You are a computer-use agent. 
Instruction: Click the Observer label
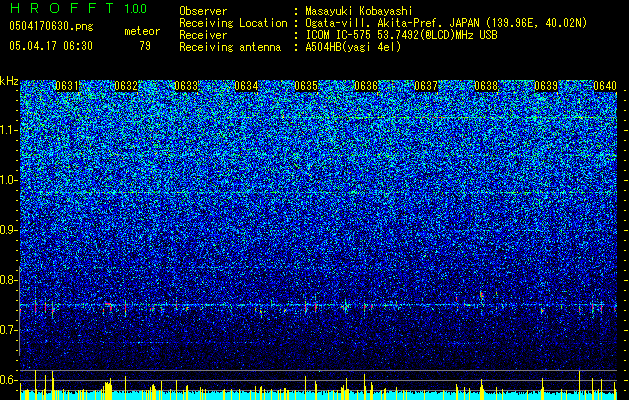point(203,11)
